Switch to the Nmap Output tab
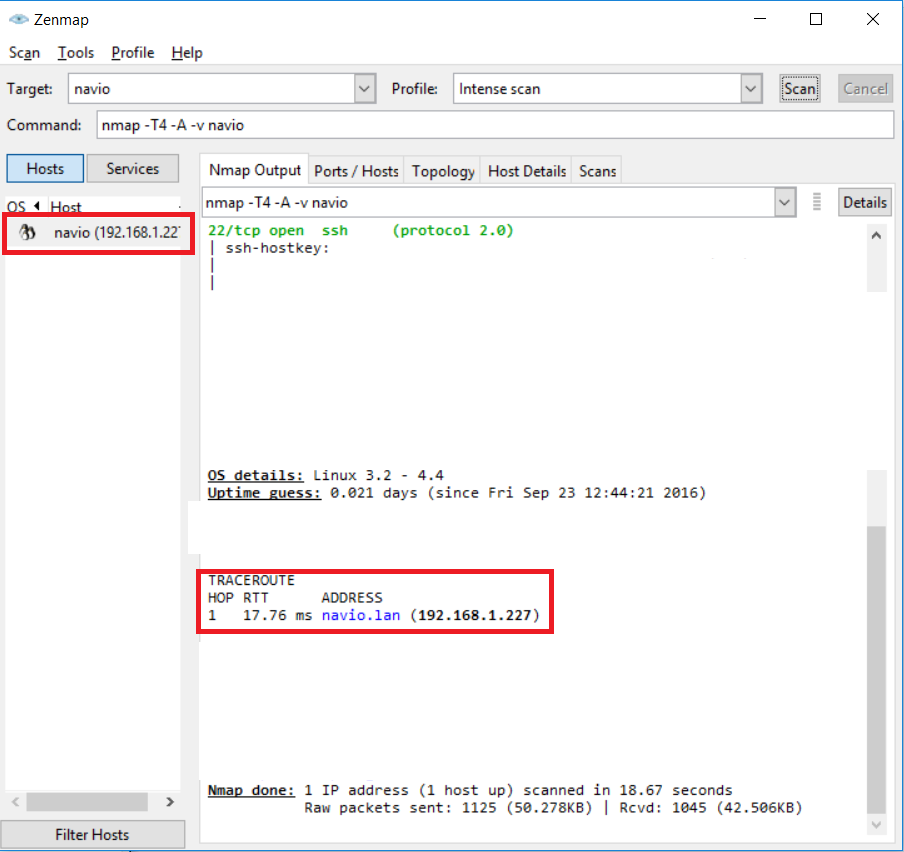 point(254,170)
